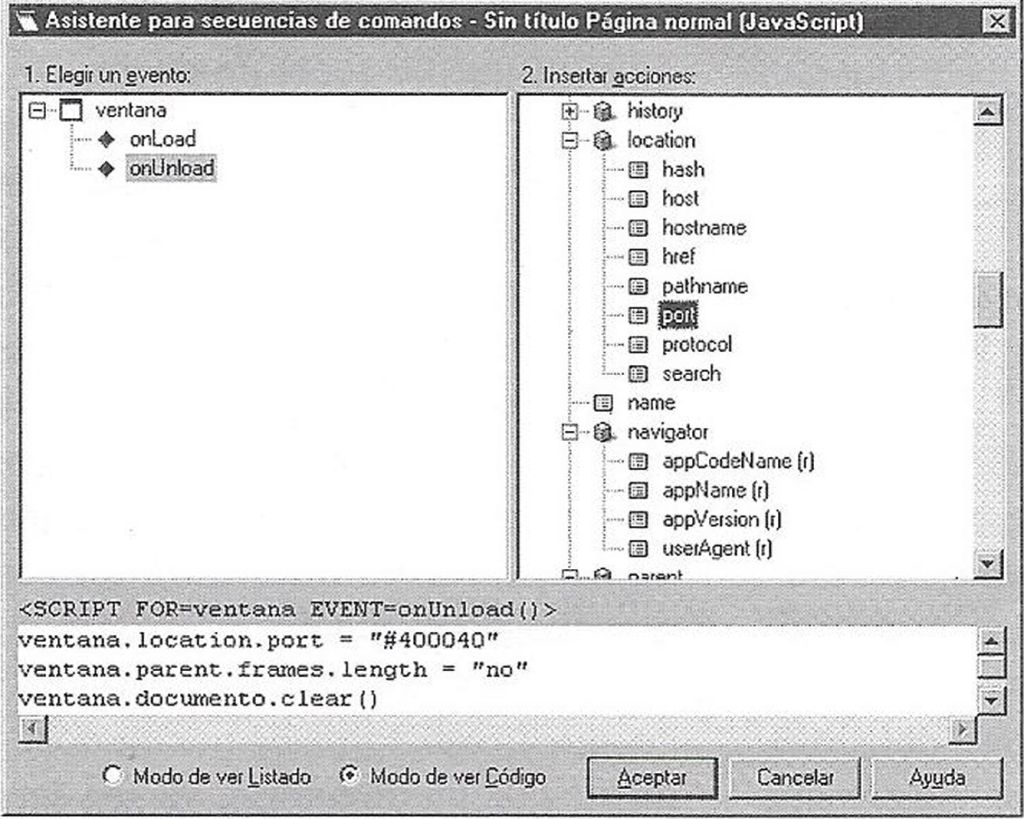Close the Asistente dialog window
This screenshot has width=1024, height=819.
pyautogui.click(x=997, y=22)
